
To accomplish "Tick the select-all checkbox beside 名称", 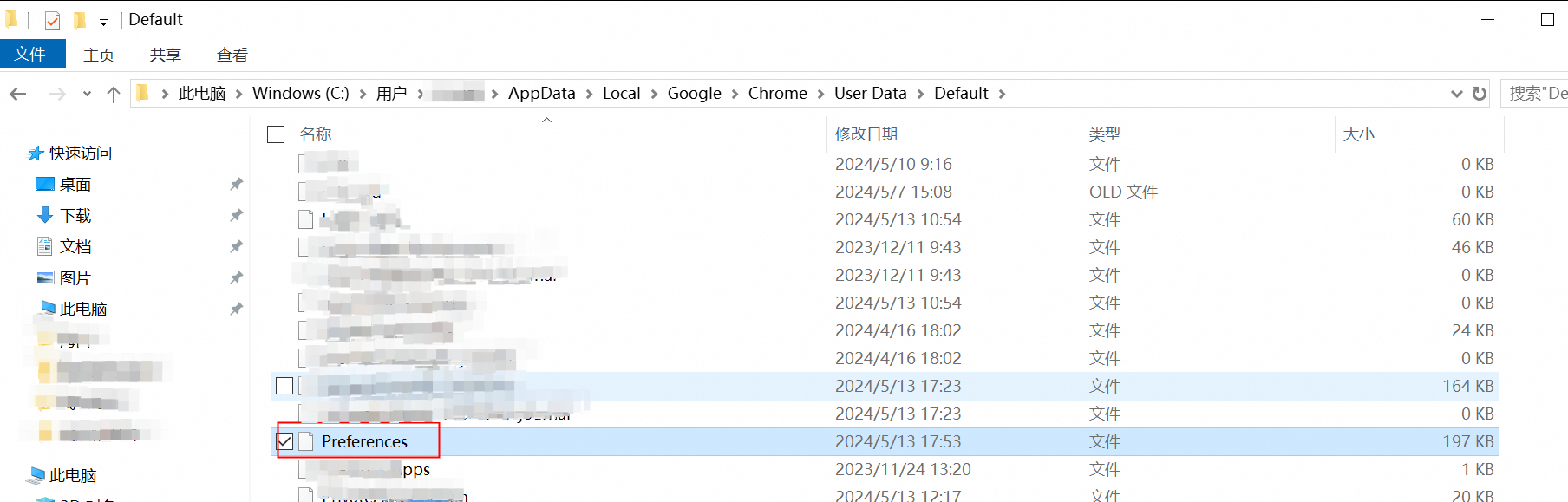I will (276, 134).
